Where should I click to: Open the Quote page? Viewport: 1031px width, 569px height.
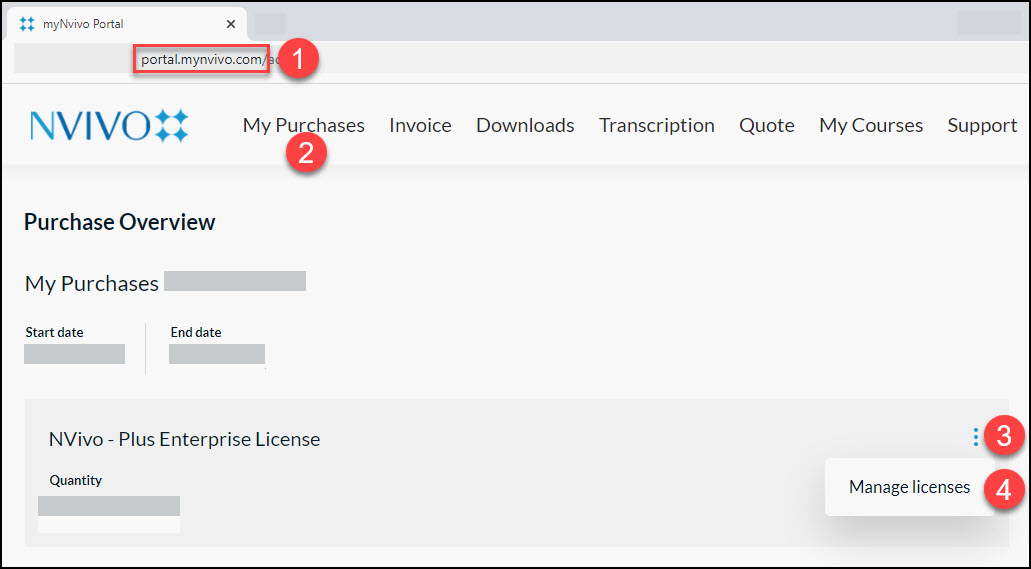tap(767, 125)
